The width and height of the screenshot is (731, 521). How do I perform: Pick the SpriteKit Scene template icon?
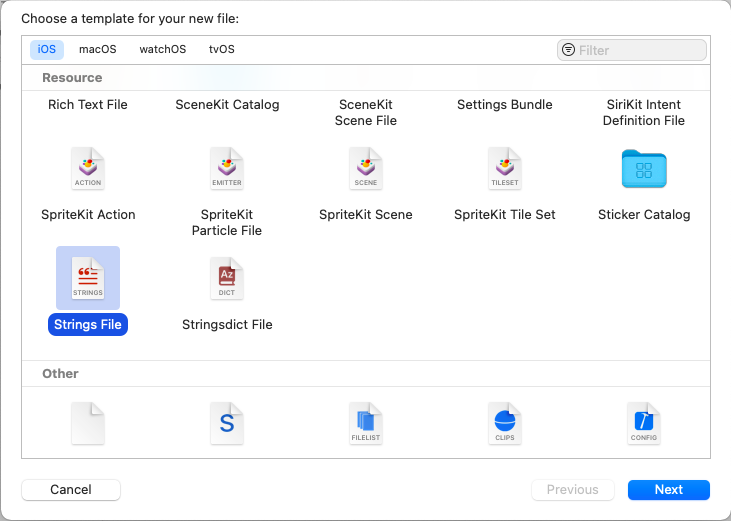coord(366,168)
